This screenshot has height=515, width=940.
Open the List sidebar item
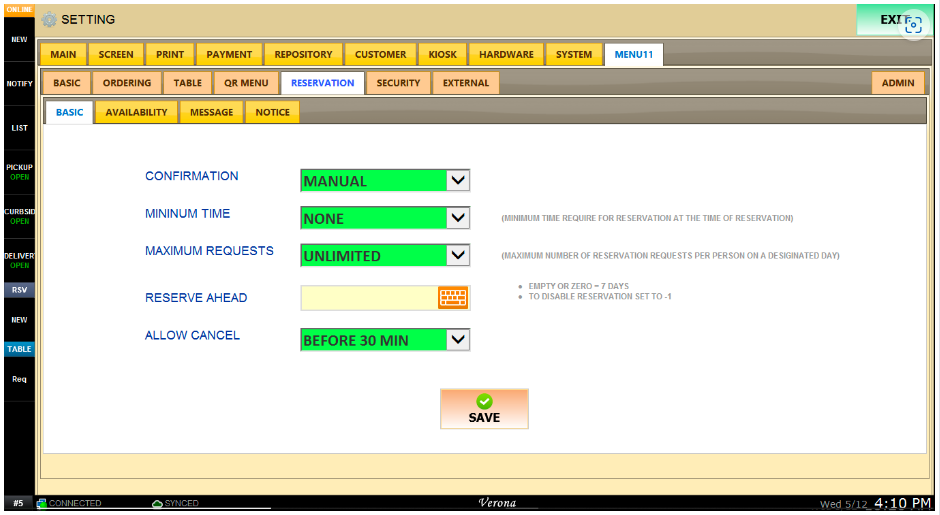tap(19, 128)
